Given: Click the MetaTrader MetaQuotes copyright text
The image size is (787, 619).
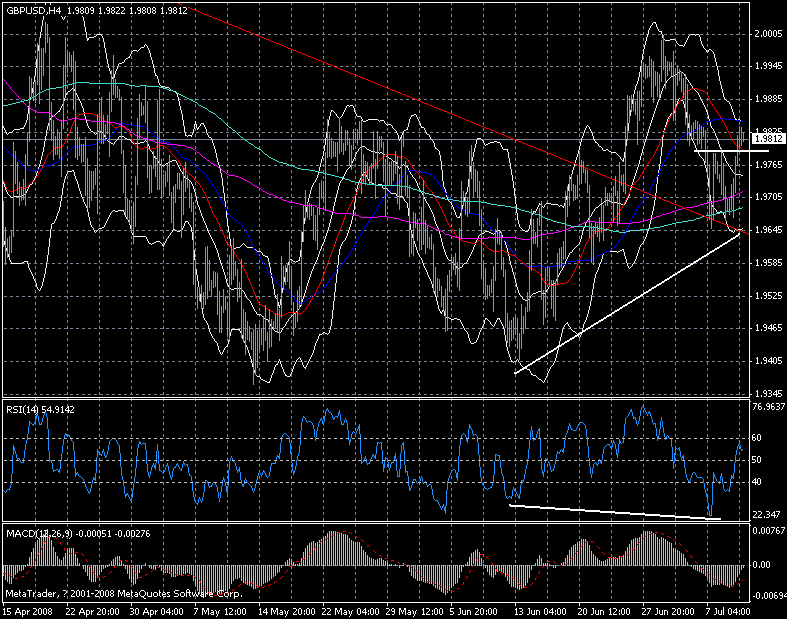Looking at the screenshot, I should [124, 594].
